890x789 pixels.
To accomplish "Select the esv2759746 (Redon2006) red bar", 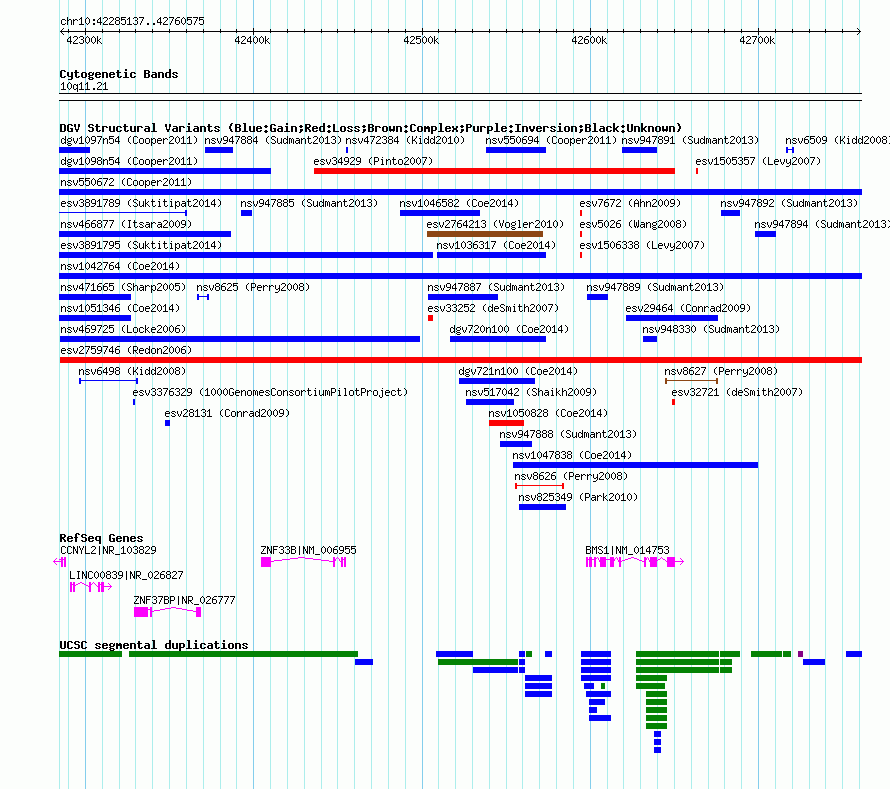I will [x=460, y=360].
